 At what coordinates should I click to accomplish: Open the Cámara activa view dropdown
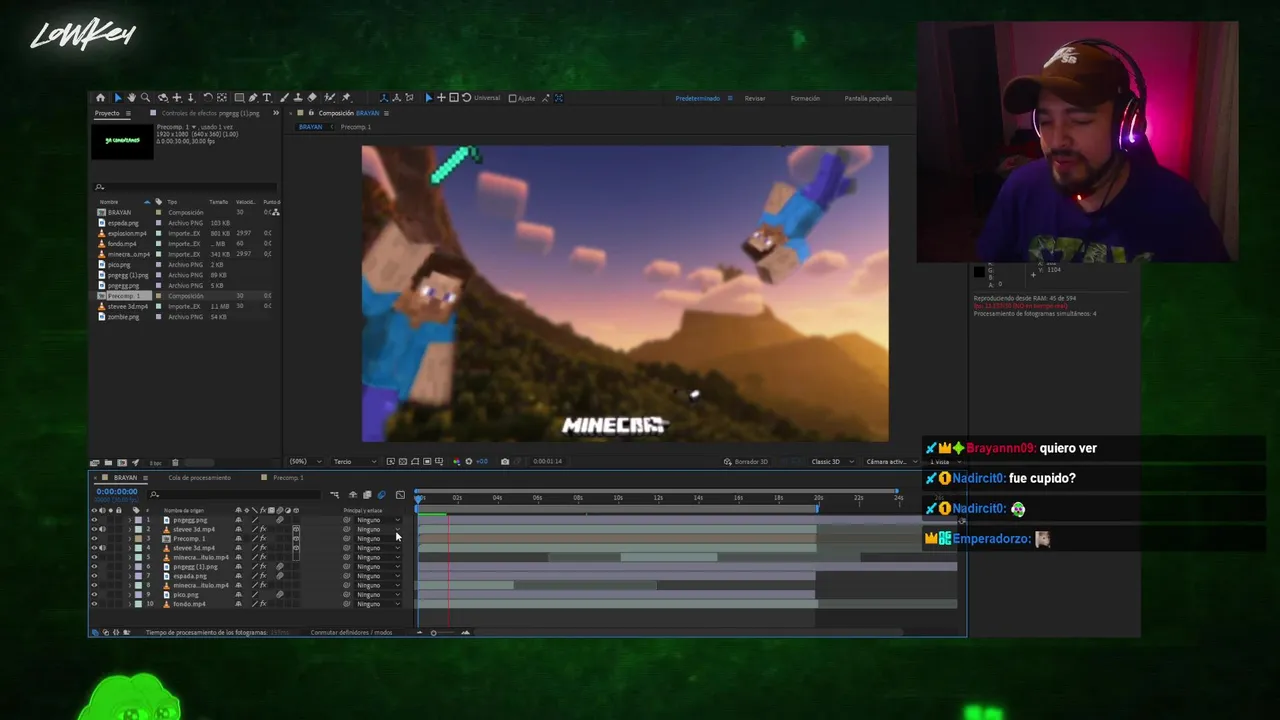[890, 462]
